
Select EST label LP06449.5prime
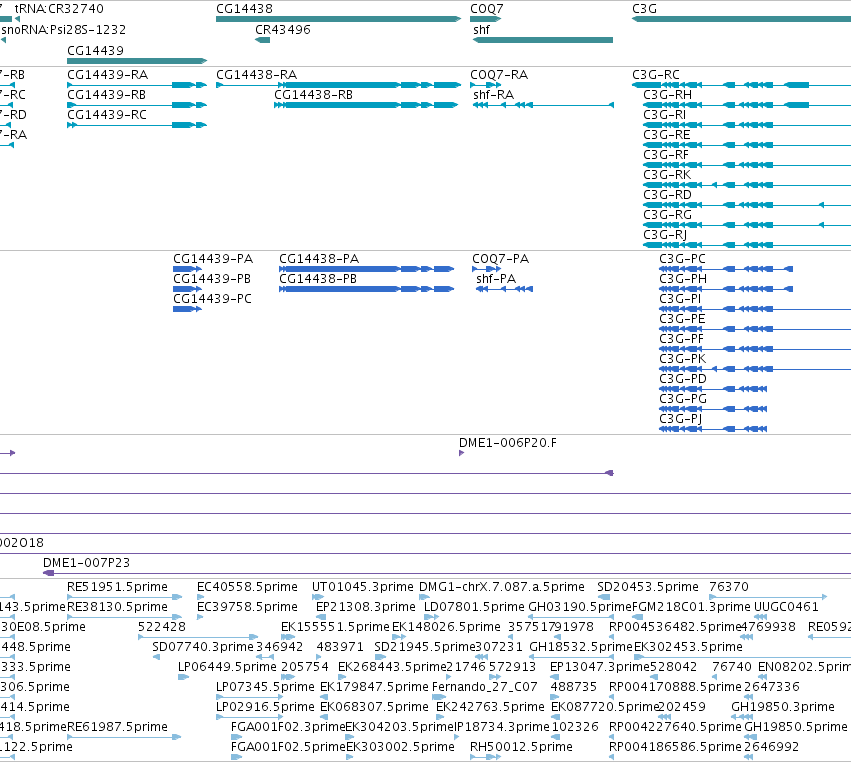[x=227, y=666]
